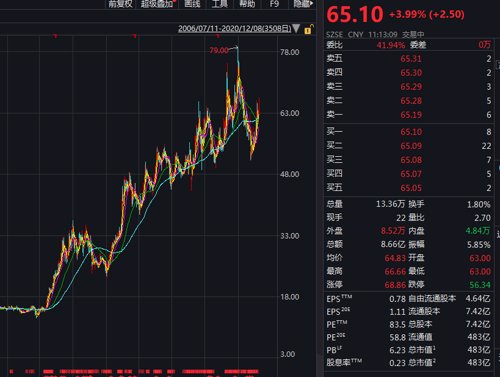Click the 跌停 limit-down price 56.34

(x=480, y=285)
